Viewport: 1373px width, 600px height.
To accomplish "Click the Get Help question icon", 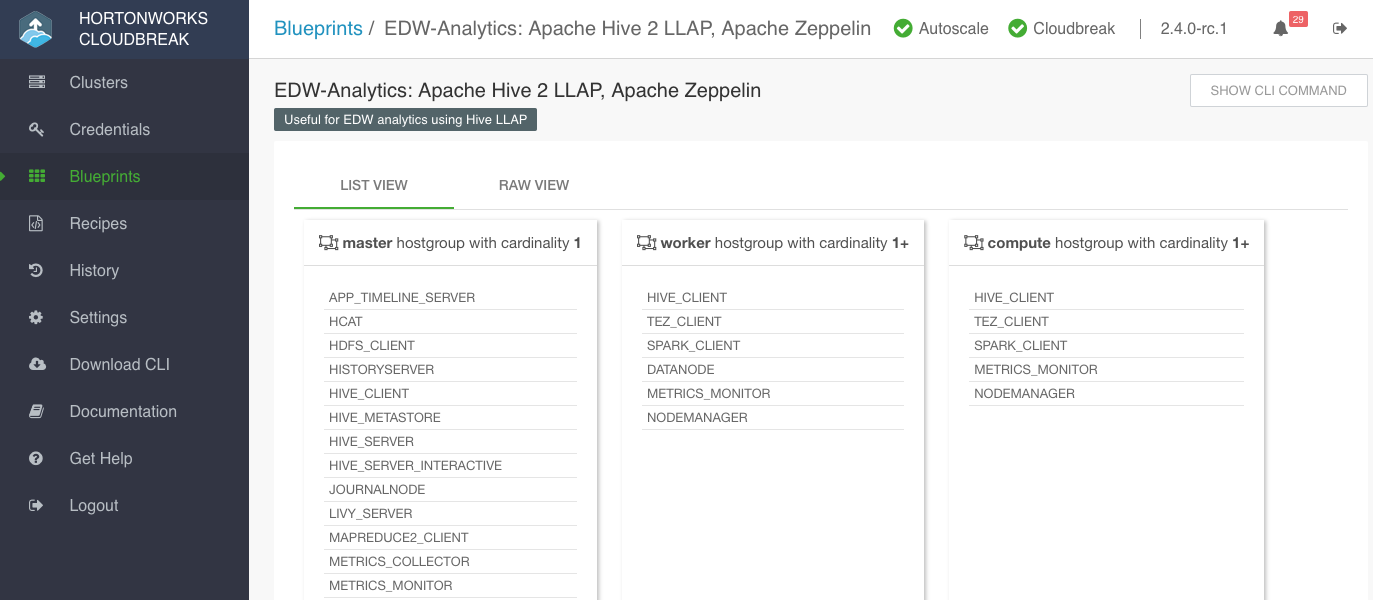I will (x=37, y=458).
